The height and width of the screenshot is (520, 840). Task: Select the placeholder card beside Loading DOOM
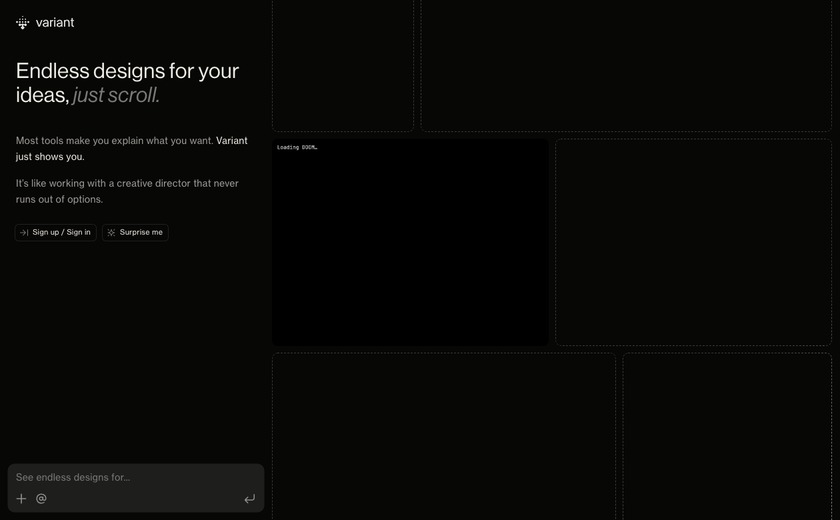click(x=694, y=242)
